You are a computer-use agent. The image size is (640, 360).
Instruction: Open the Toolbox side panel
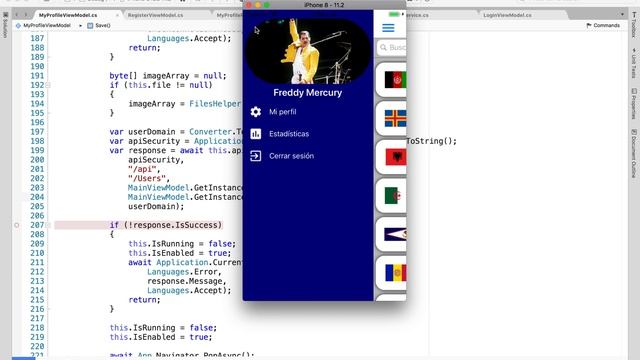(634, 25)
